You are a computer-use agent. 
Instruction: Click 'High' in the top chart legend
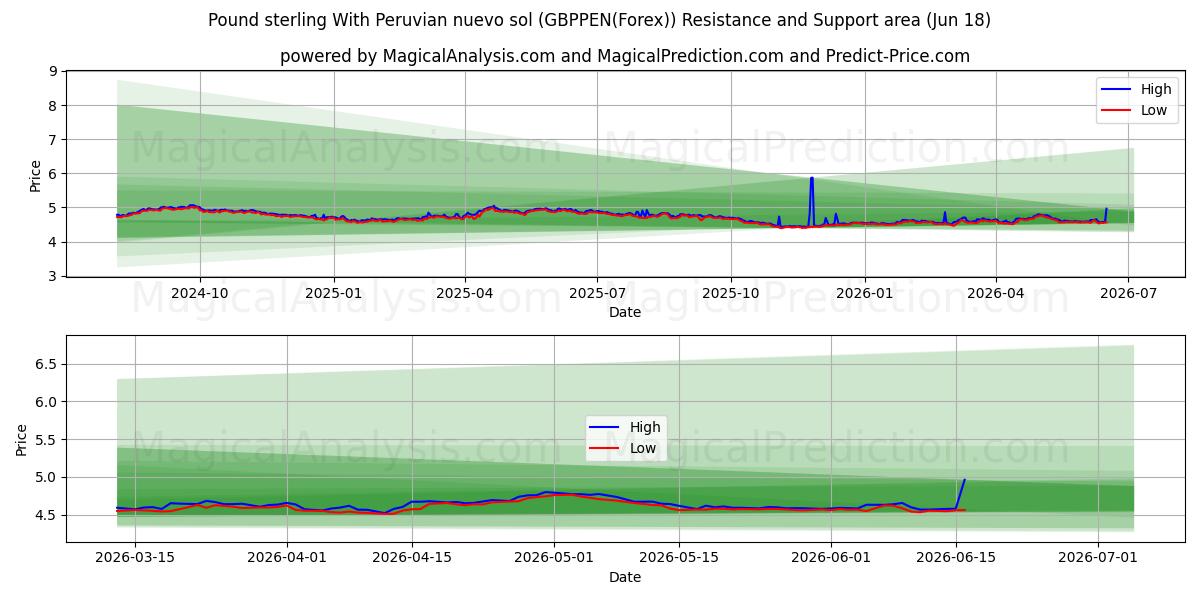(1154, 89)
